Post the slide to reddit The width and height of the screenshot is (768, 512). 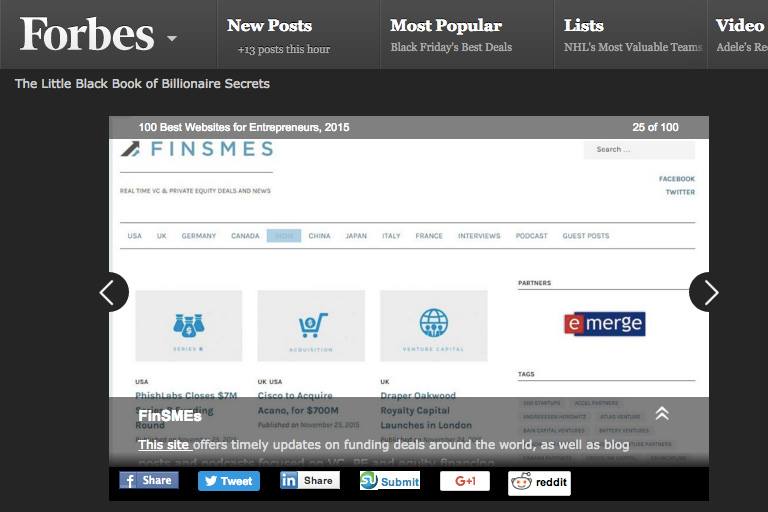tap(539, 483)
